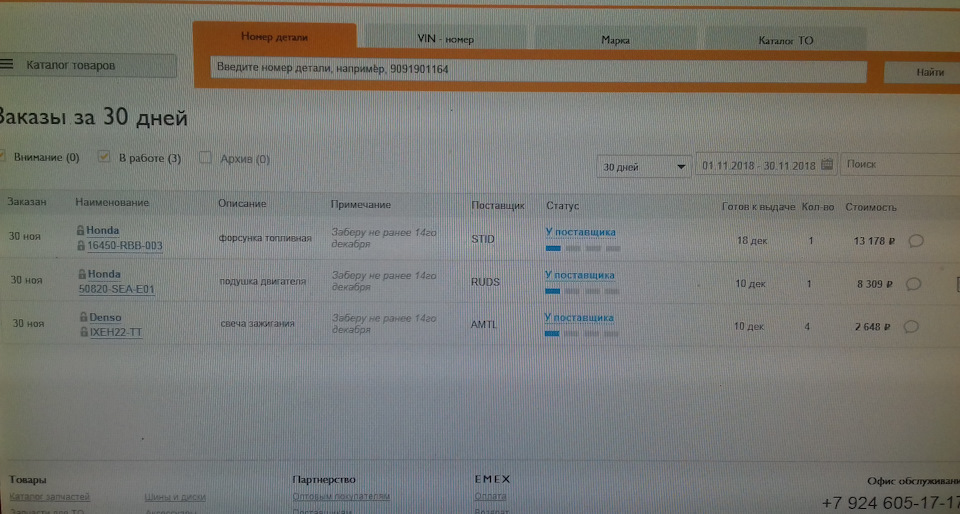Click progress bar under RUDS order status
This screenshot has height=514, width=960.
pos(582,292)
